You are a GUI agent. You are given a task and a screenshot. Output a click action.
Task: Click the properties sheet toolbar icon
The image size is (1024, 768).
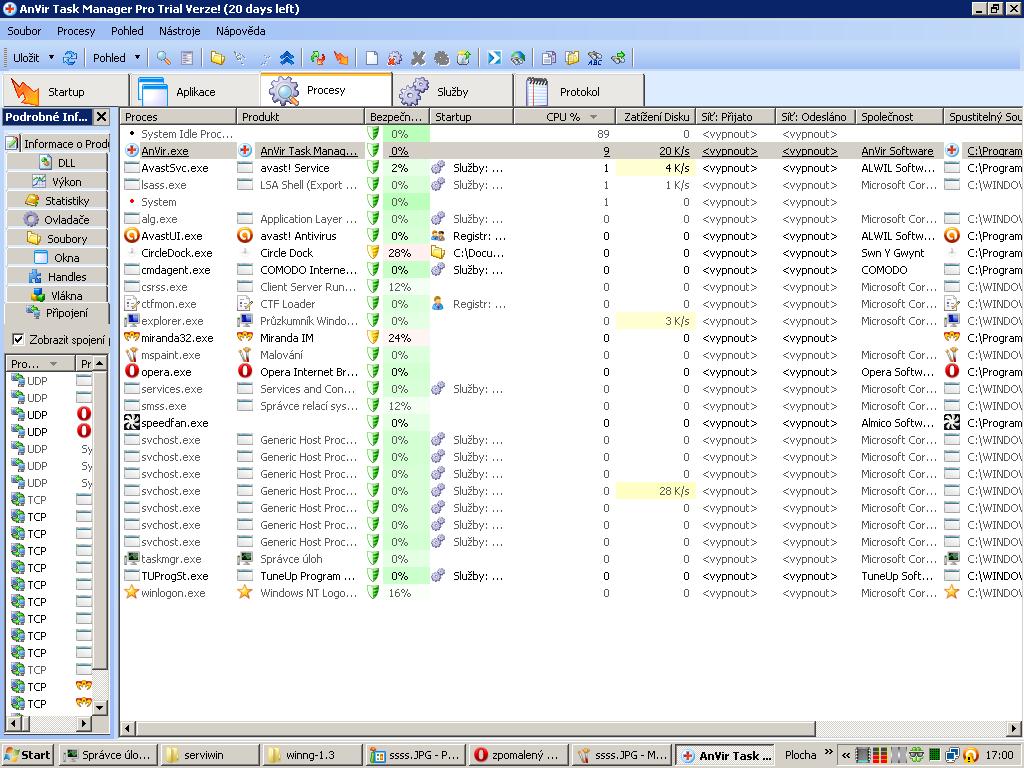[x=187, y=58]
